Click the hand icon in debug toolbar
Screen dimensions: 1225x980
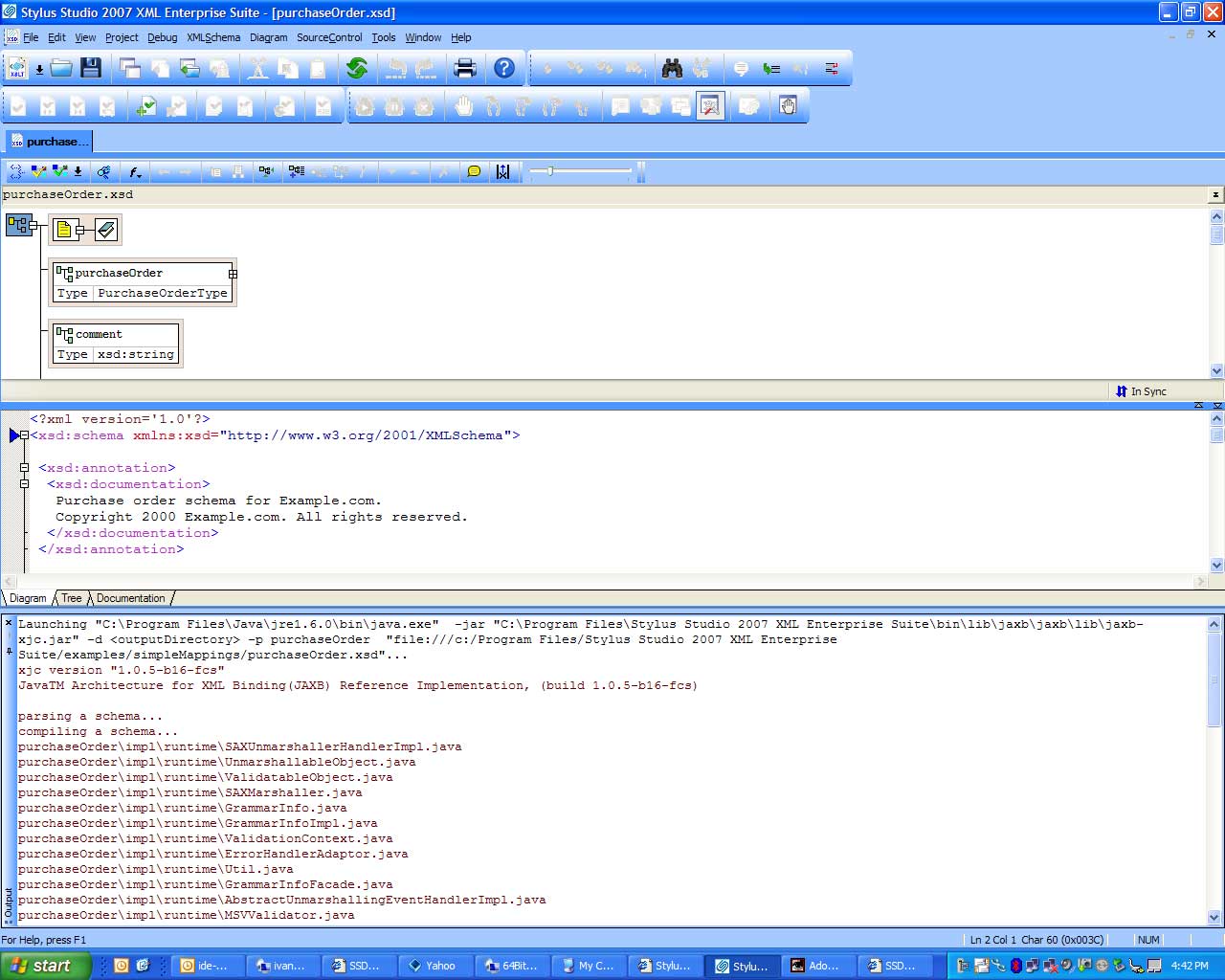pyautogui.click(x=464, y=106)
